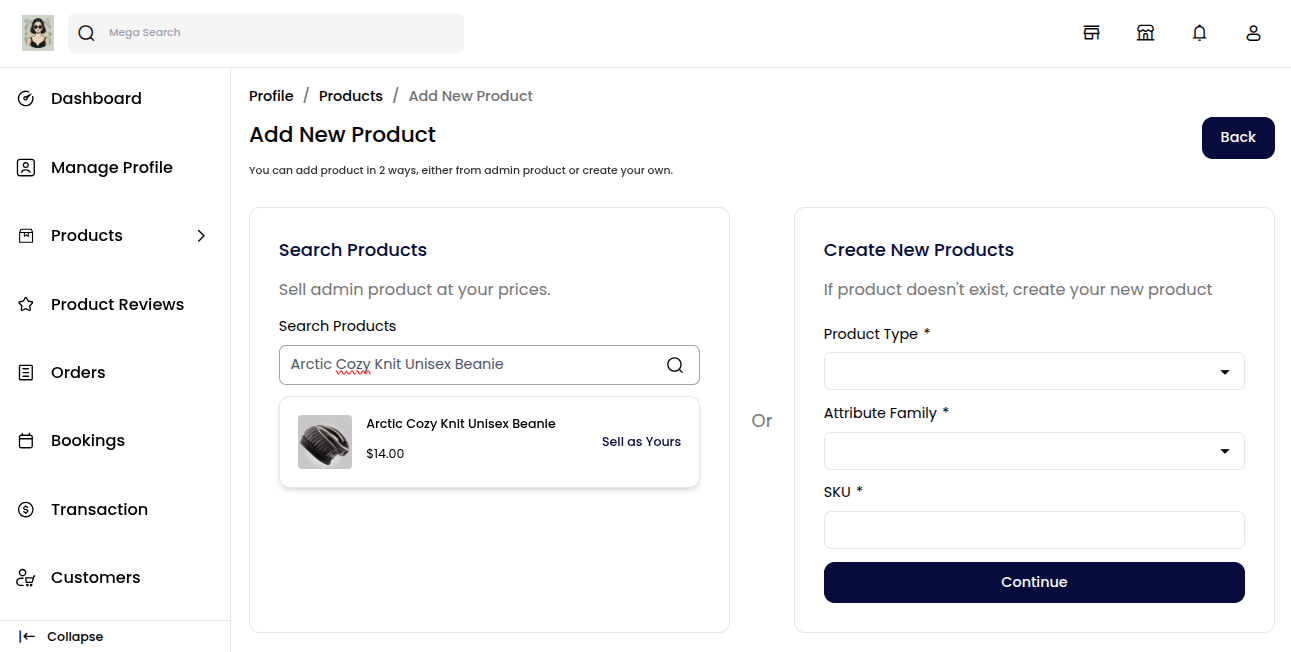Run the beanie search via magnifier icon

[675, 365]
